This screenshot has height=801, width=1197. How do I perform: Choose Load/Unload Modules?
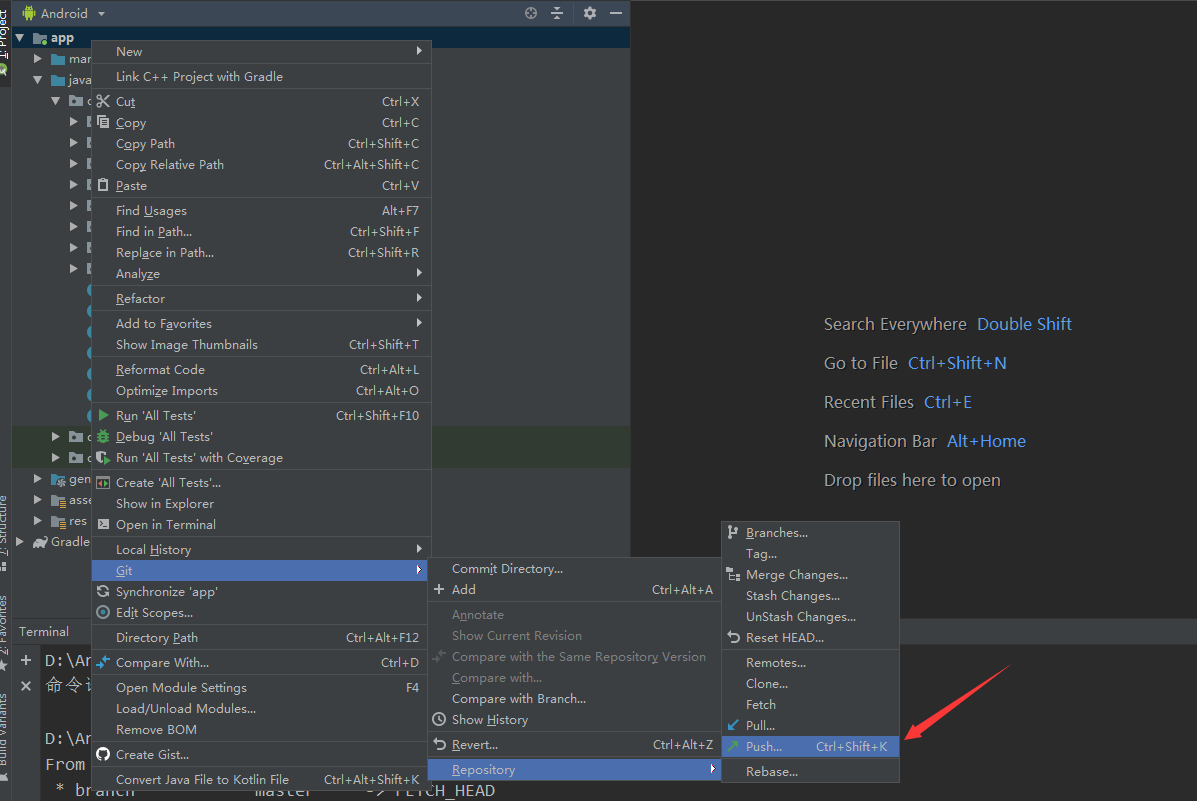coord(261,709)
